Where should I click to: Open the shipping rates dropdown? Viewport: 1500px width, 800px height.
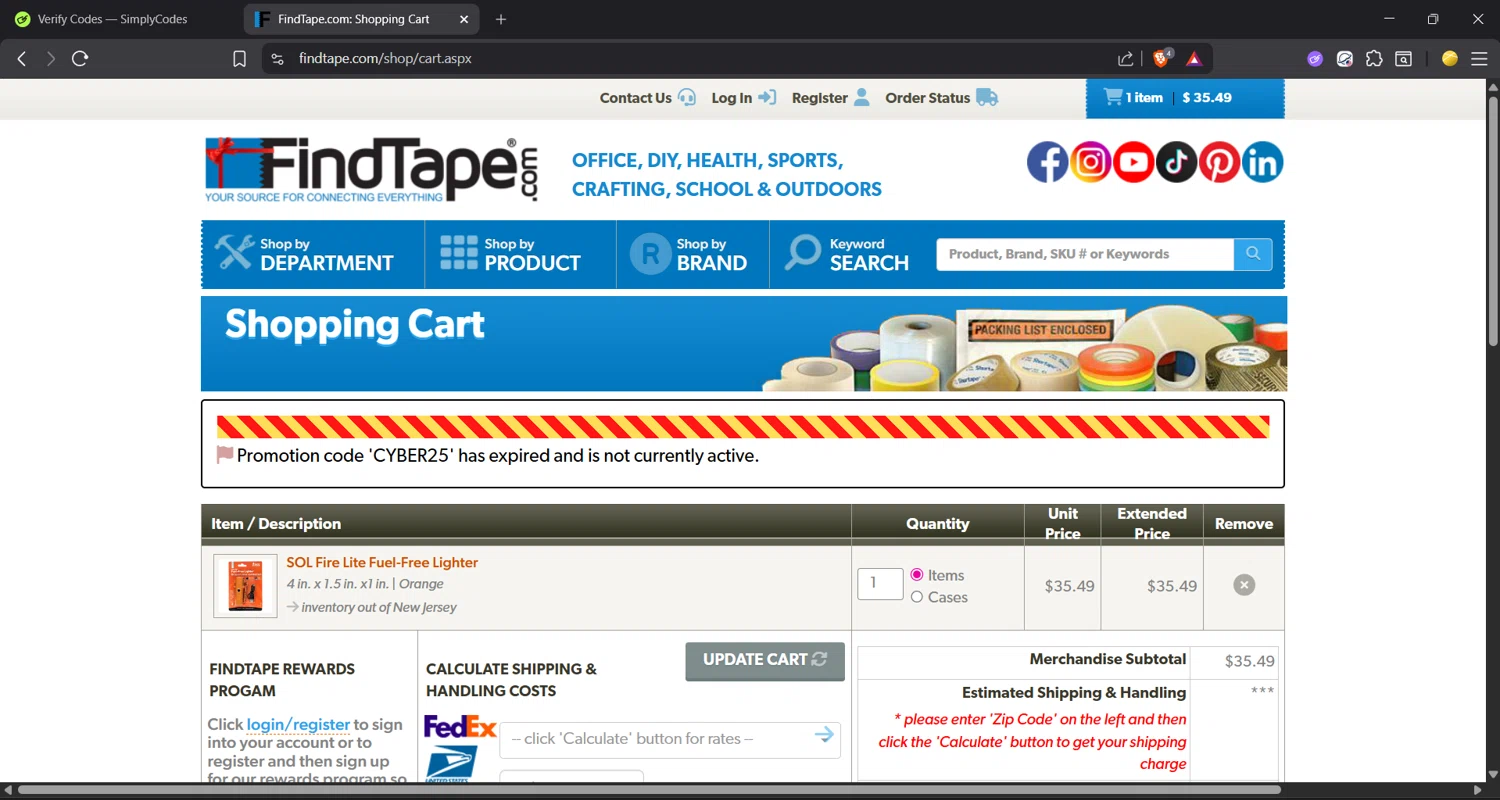coord(670,739)
